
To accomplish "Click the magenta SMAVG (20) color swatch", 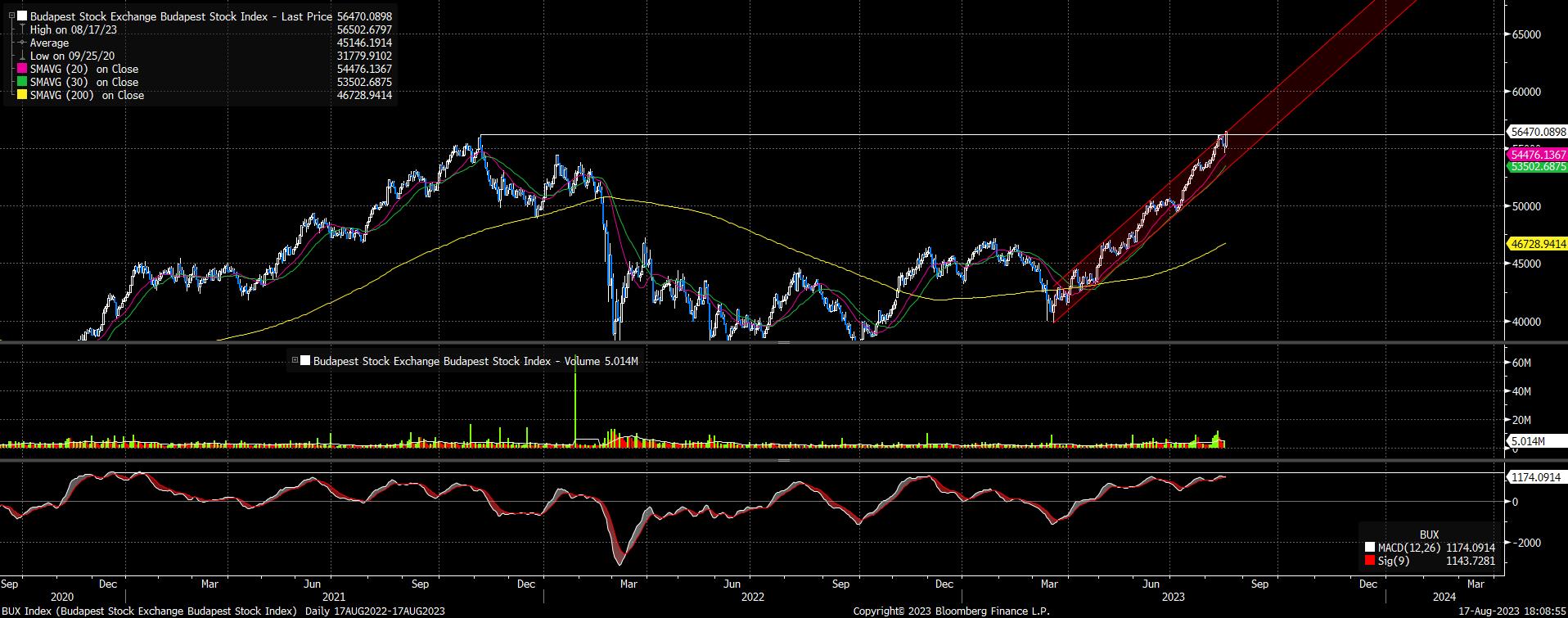I will coord(23,70).
